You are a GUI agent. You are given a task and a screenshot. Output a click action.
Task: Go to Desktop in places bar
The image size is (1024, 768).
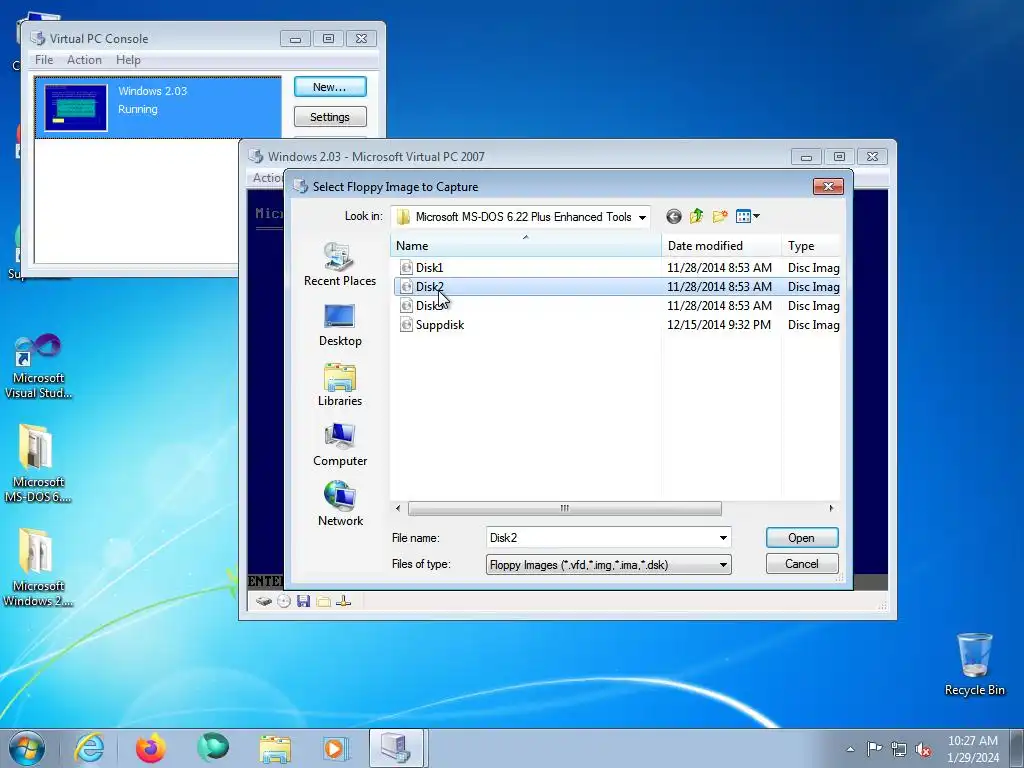coord(340,325)
